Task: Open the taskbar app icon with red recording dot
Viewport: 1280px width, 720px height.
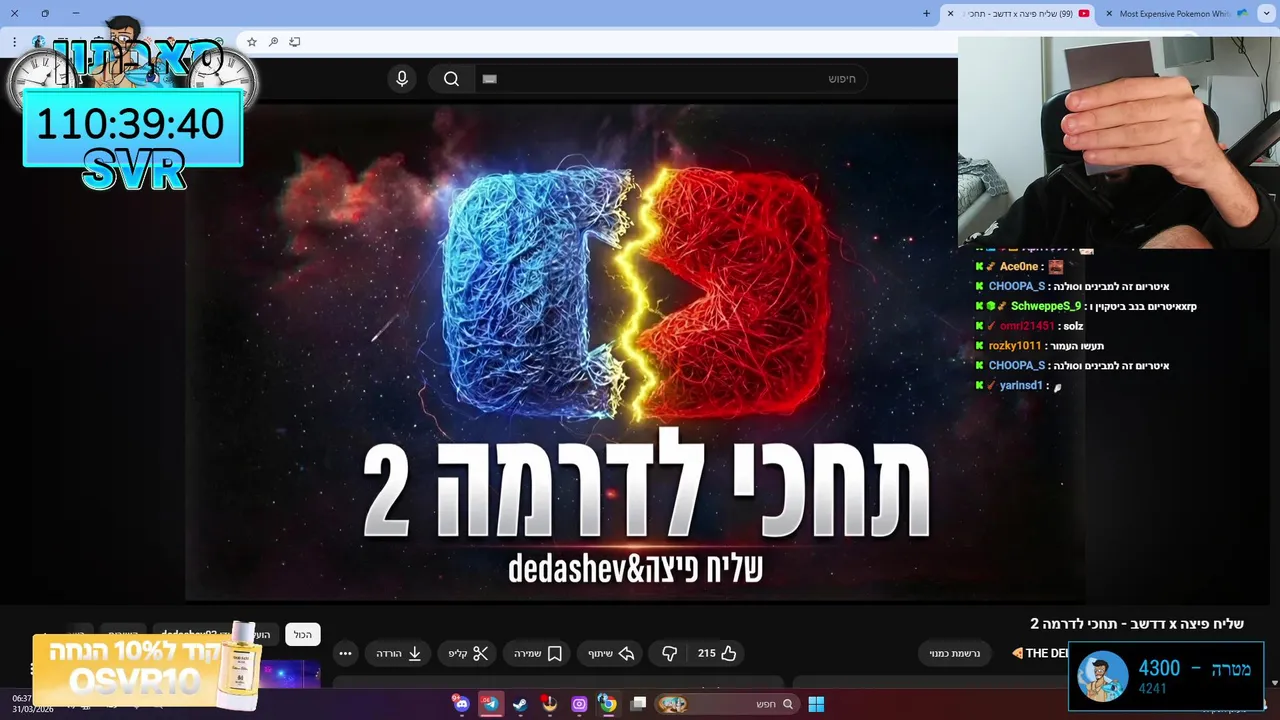Action: point(549,704)
